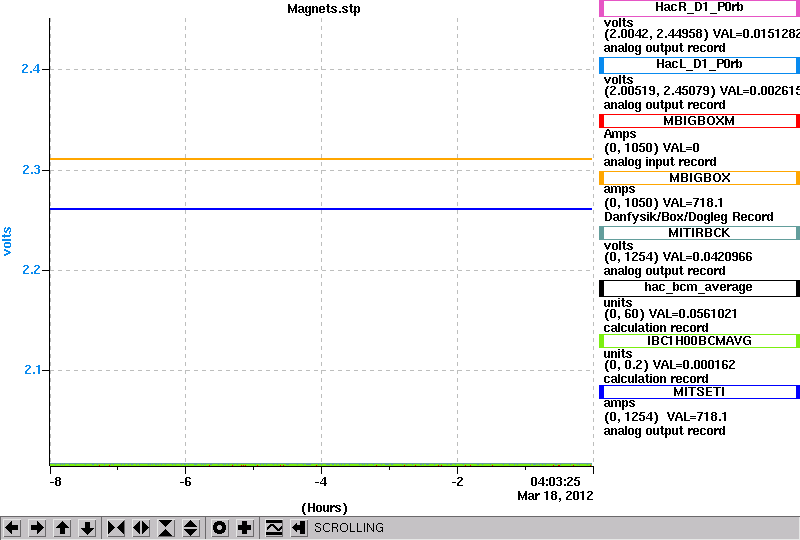
Task: Select the HacR_D1_P0rb curve in the legend
Action: (699, 8)
